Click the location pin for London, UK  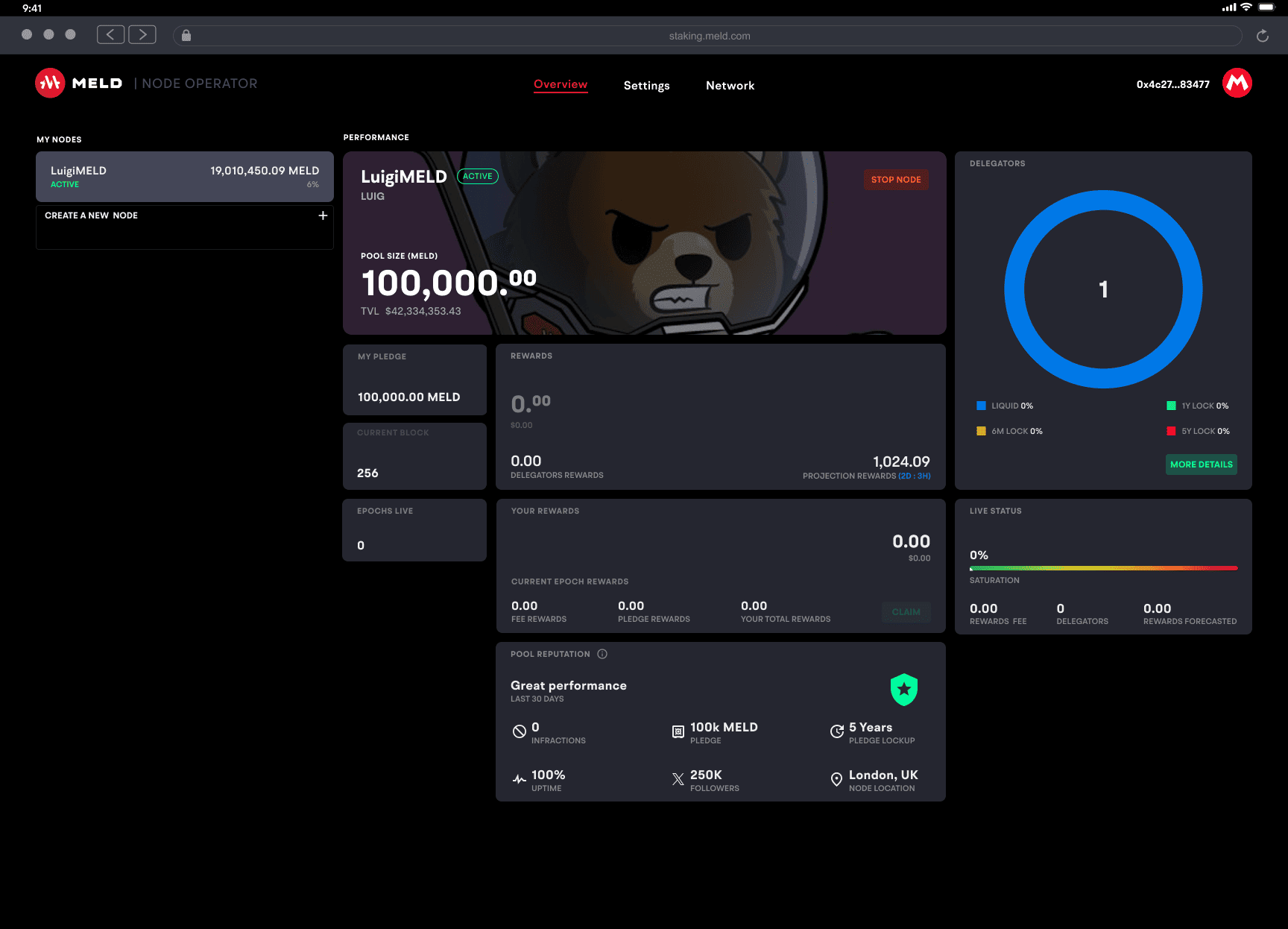click(836, 779)
